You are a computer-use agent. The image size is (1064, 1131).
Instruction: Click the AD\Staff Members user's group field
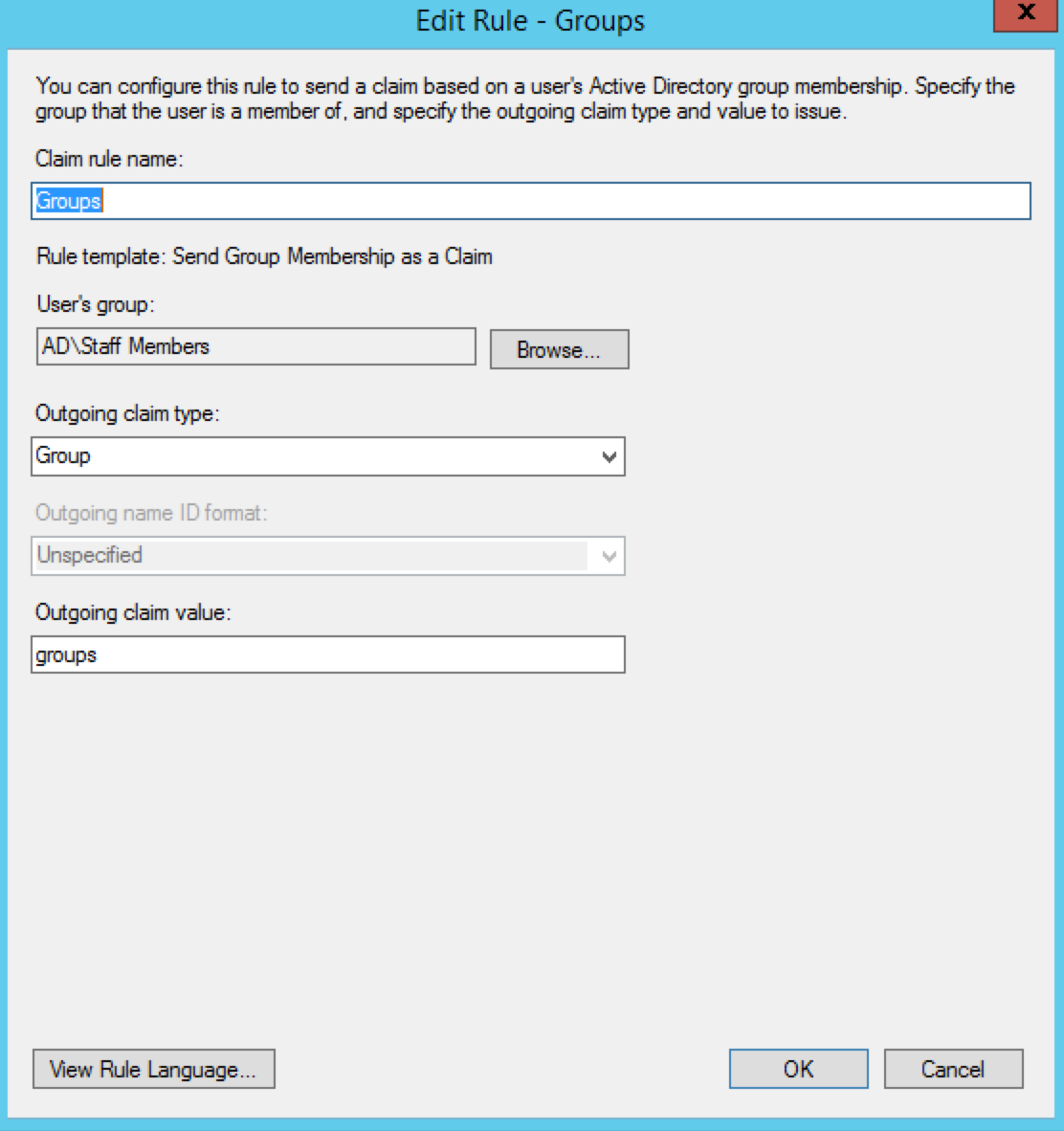254,346
